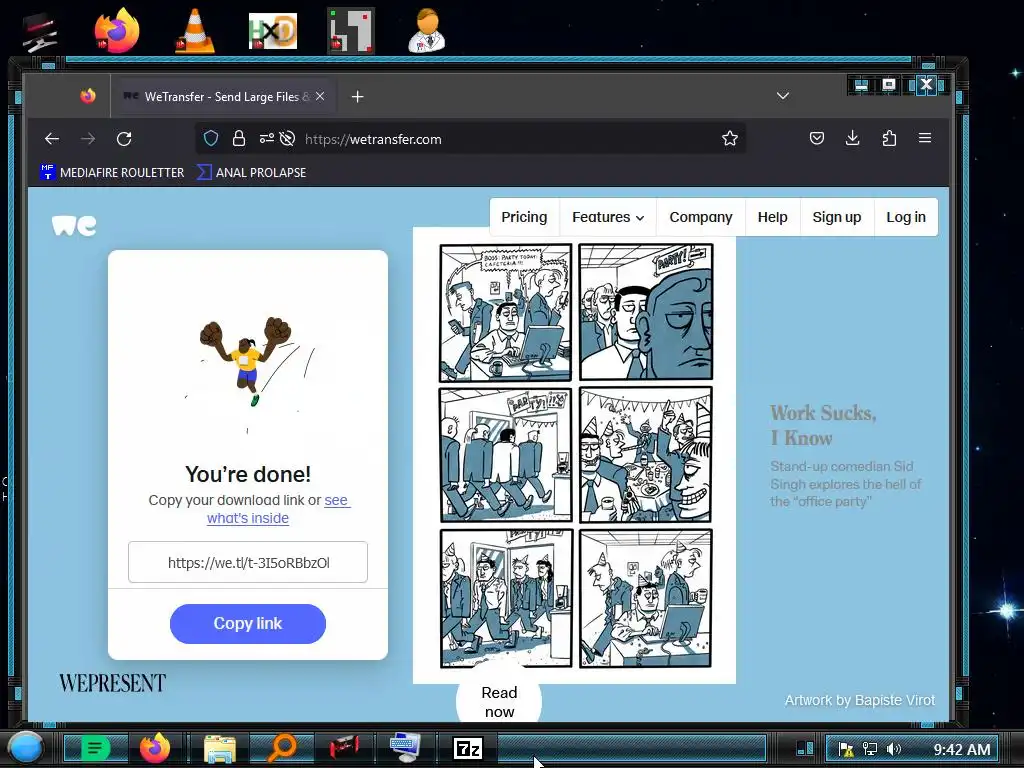Click the Artwork by Bapiste Virot credit

(x=859, y=700)
